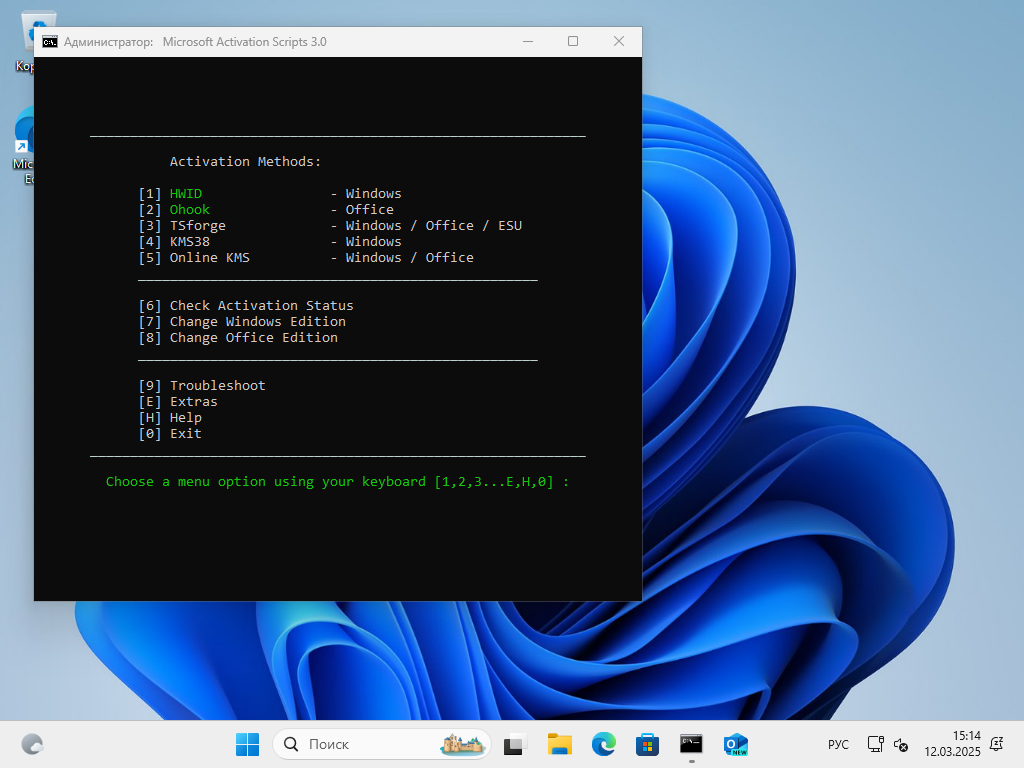Image resolution: width=1024 pixels, height=768 pixels.
Task: Select the Microsoft Edge desktop shortcut
Action: pyautogui.click(x=24, y=146)
